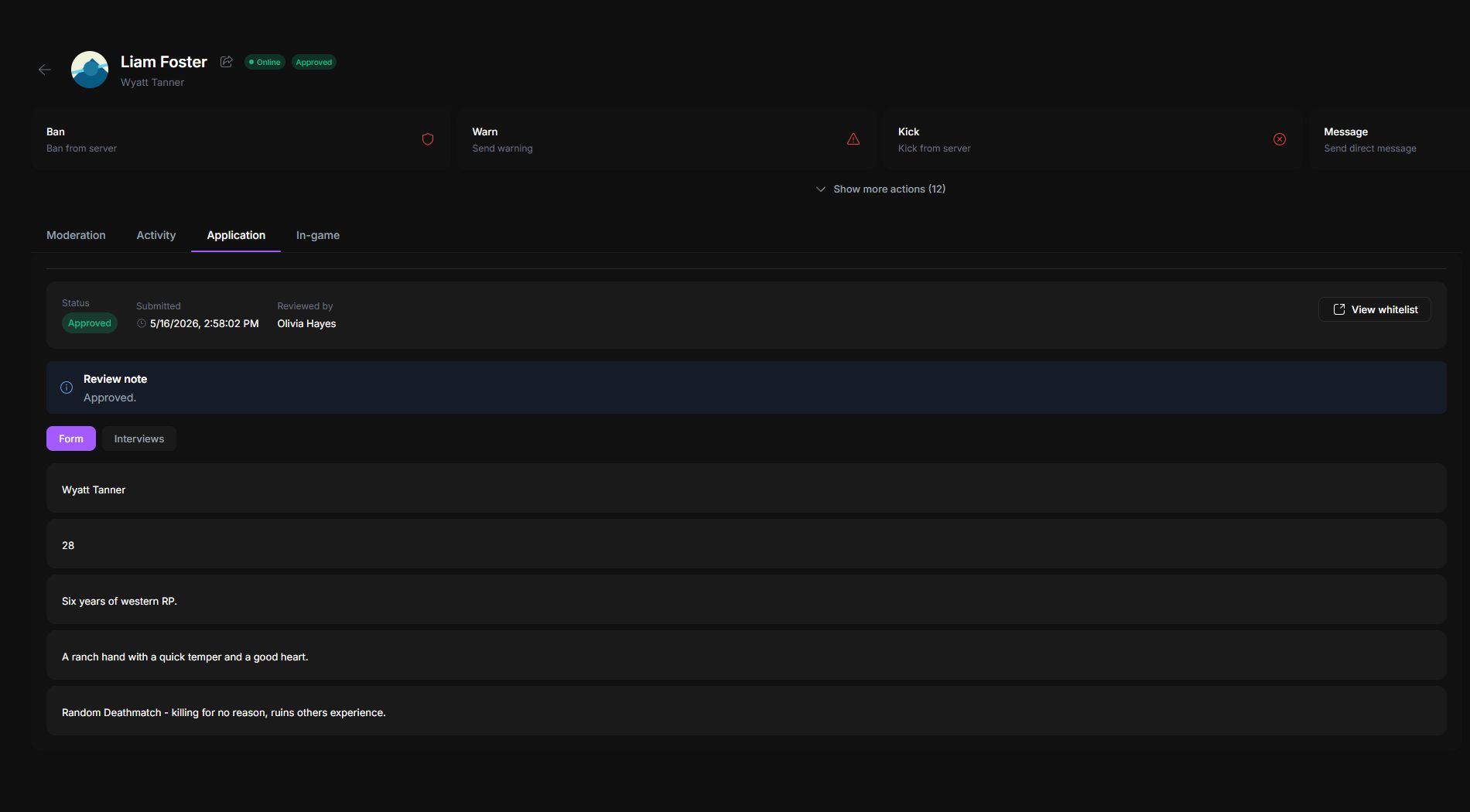
Task: Click the clock icon beside submitted date
Action: click(142, 324)
